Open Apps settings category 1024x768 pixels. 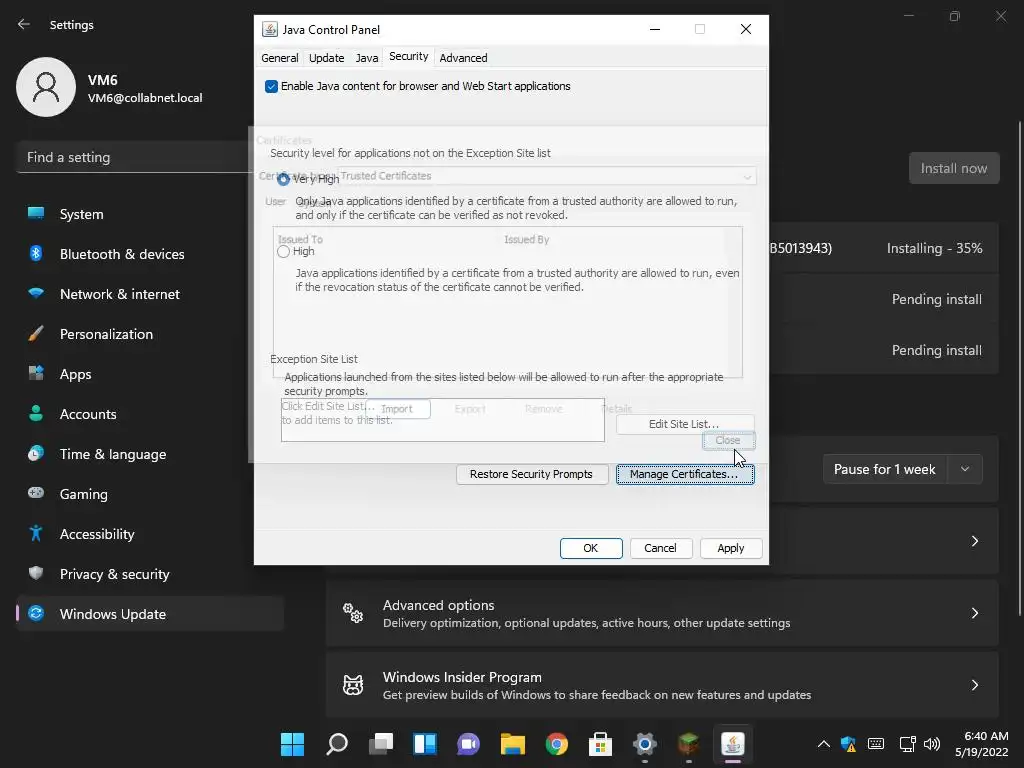[x=150, y=374]
